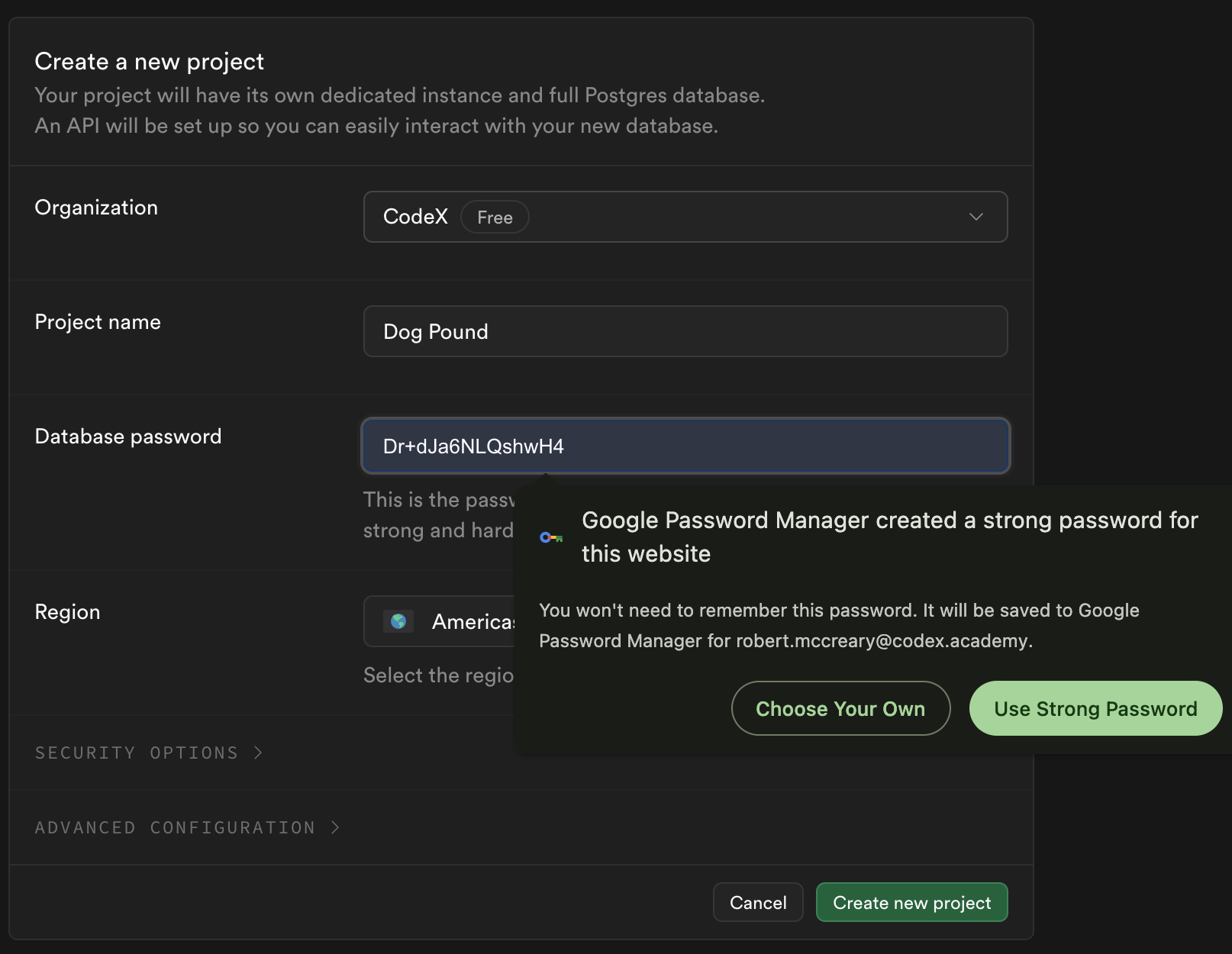The width and height of the screenshot is (1232, 954).
Task: Open the Organization dropdown showing CodeX
Action: coord(685,217)
